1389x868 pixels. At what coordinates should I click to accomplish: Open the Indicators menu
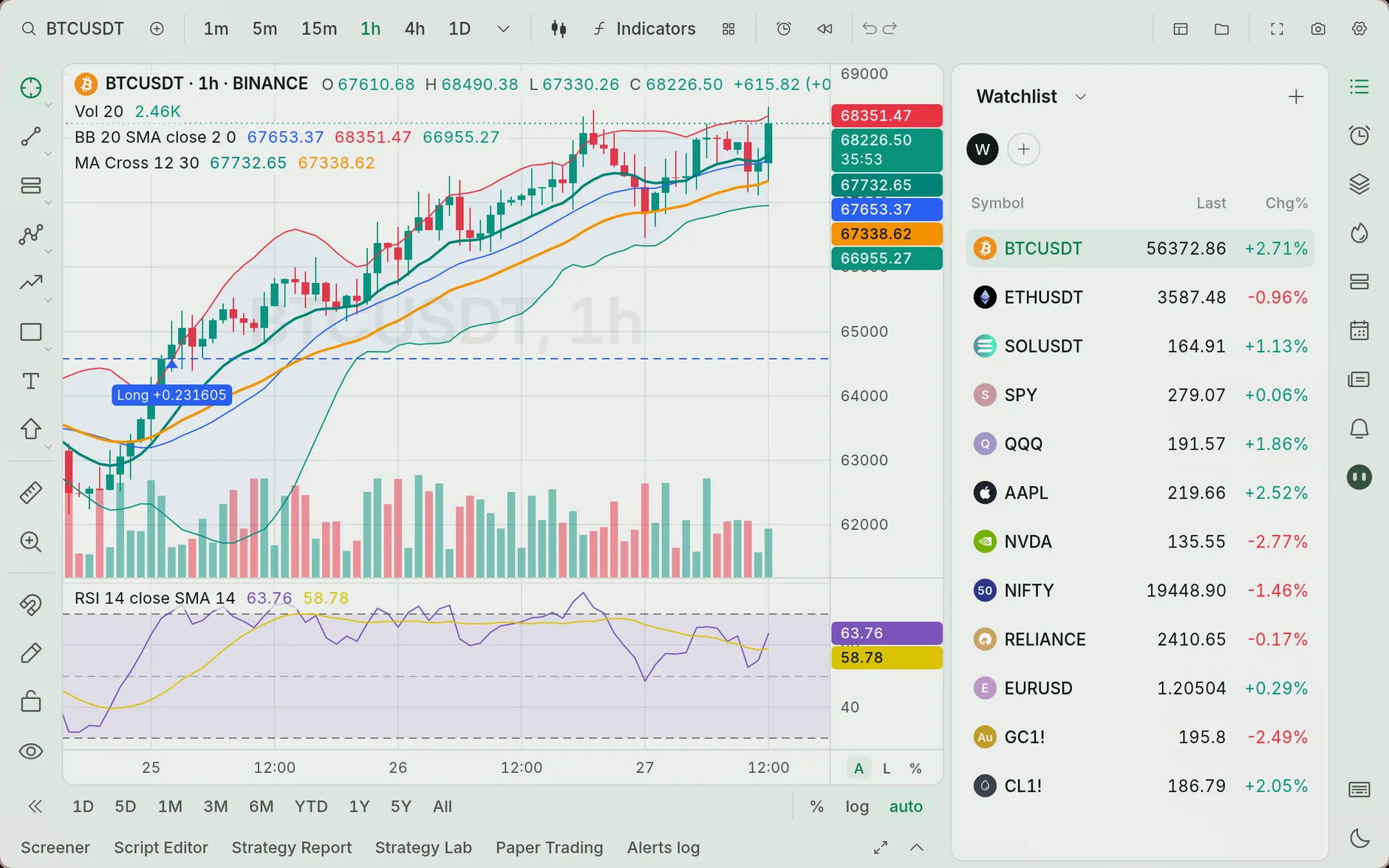pyautogui.click(x=644, y=29)
